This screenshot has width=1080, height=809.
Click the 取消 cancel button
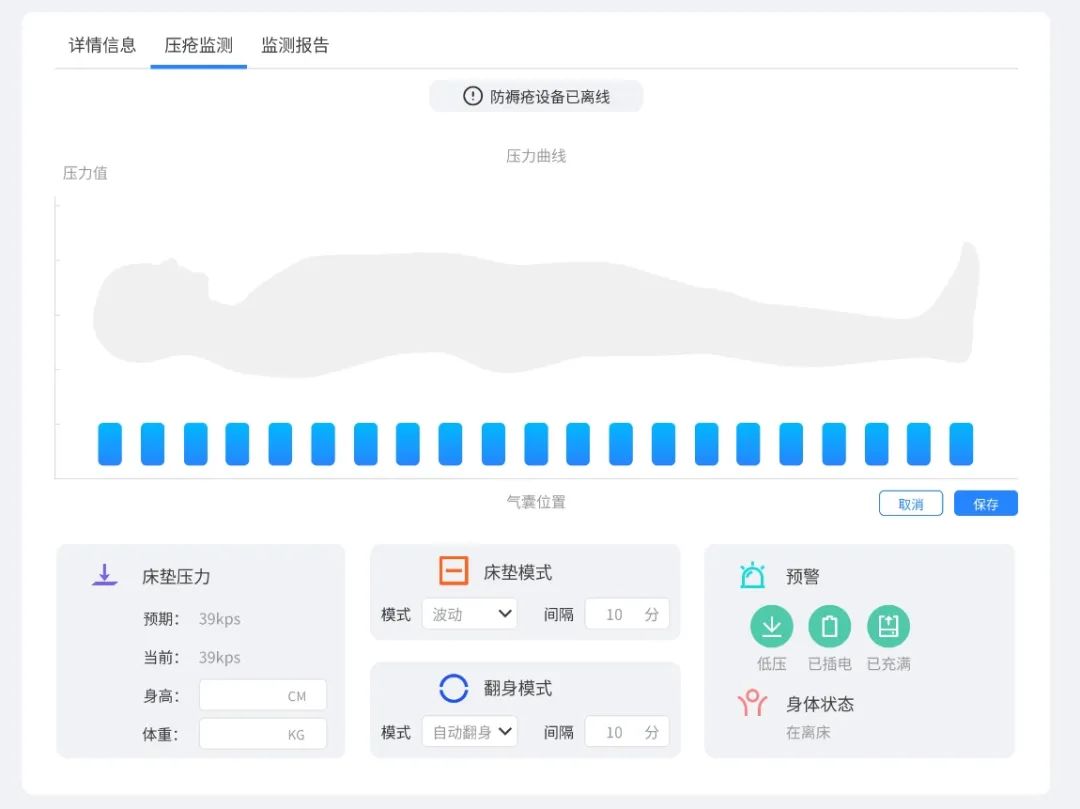point(911,503)
